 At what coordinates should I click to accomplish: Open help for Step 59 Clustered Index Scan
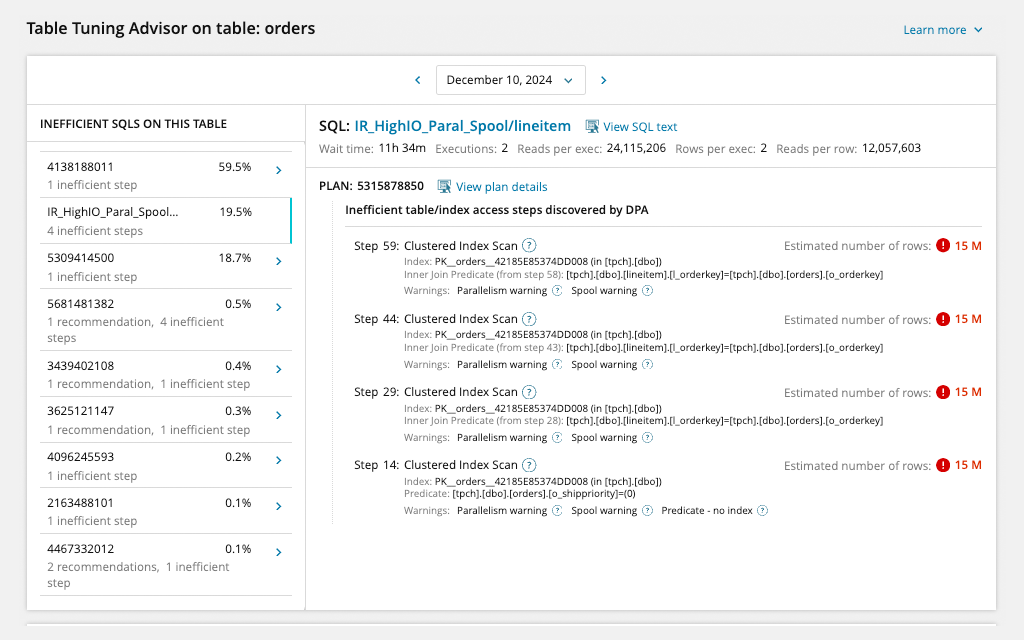(x=529, y=246)
